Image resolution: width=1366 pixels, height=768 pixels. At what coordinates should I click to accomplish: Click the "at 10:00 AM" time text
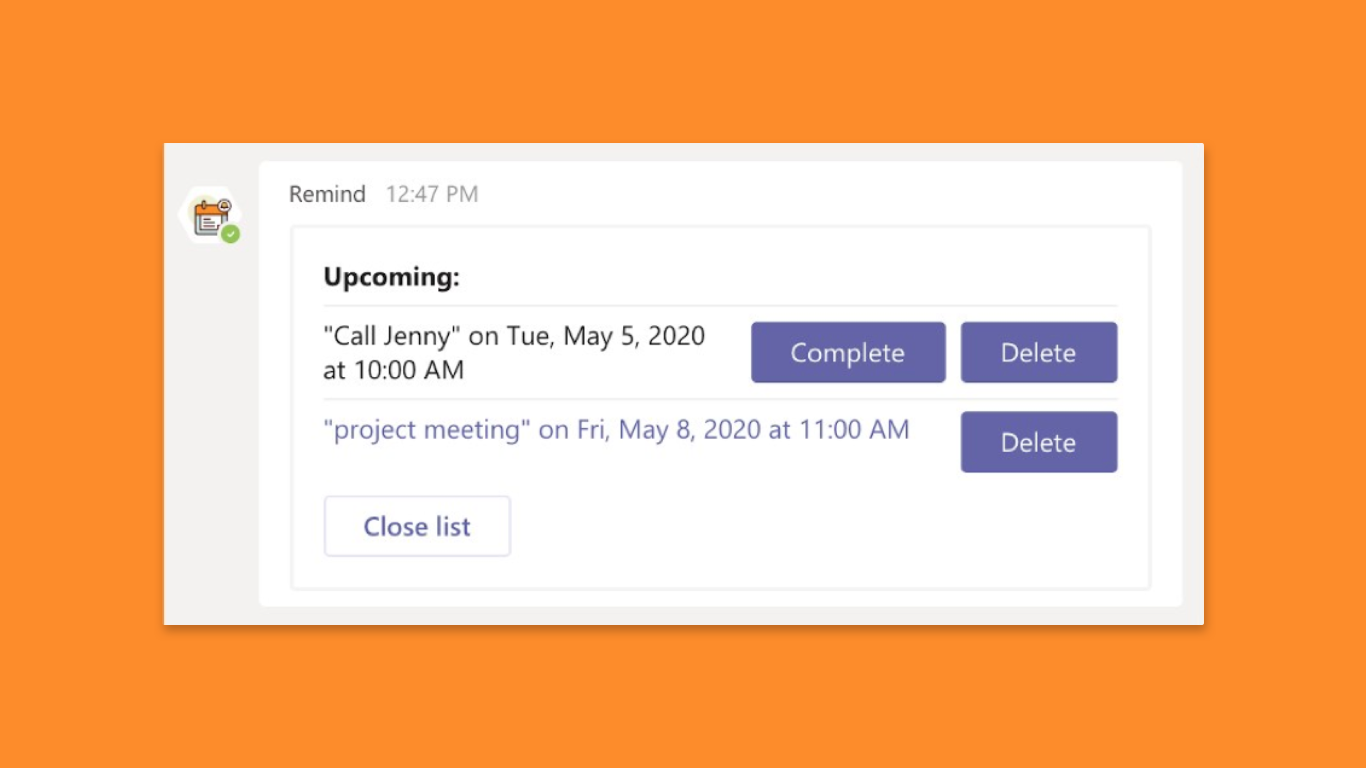pyautogui.click(x=394, y=370)
